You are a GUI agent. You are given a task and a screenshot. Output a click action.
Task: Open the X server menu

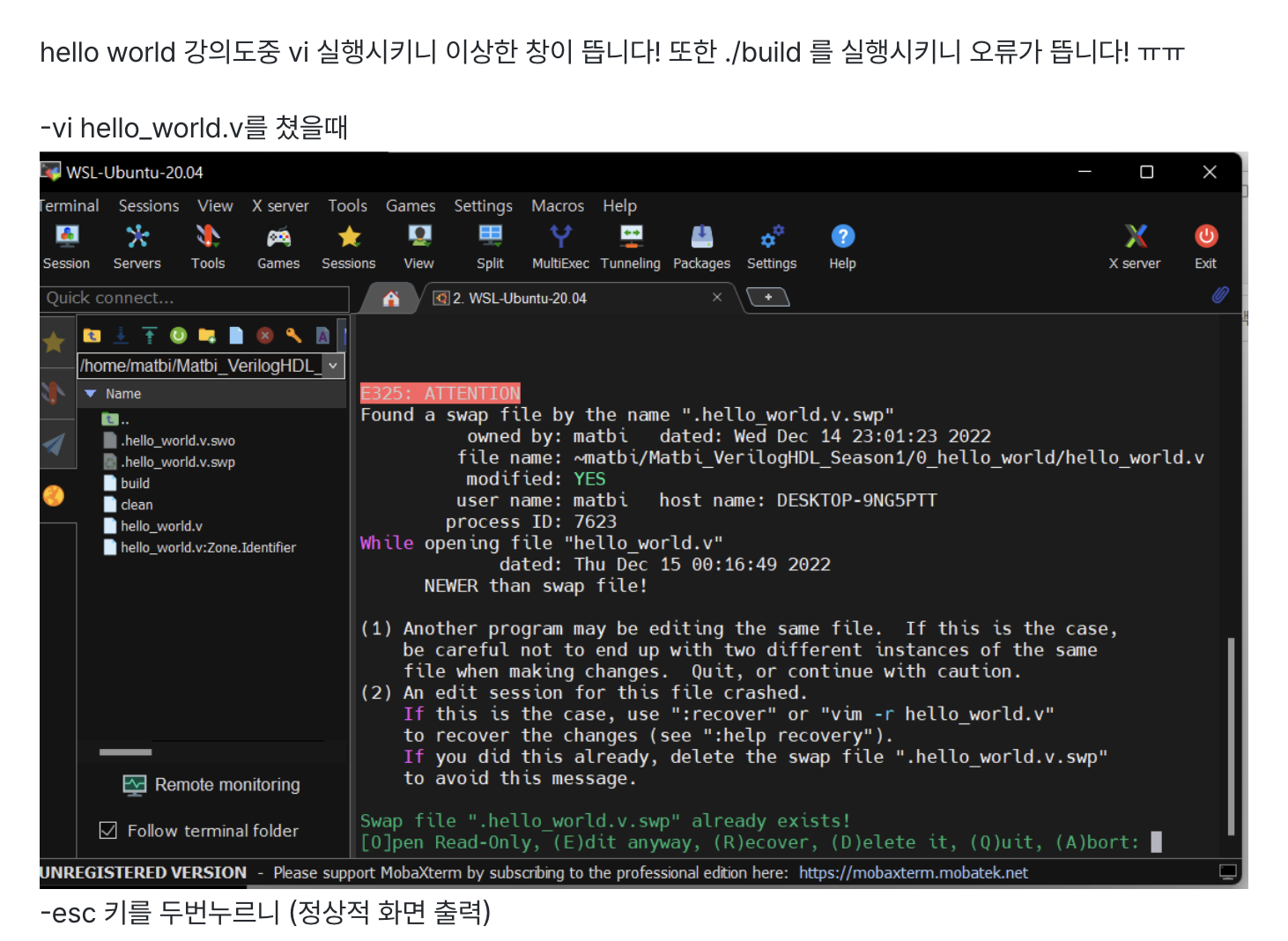[280, 205]
